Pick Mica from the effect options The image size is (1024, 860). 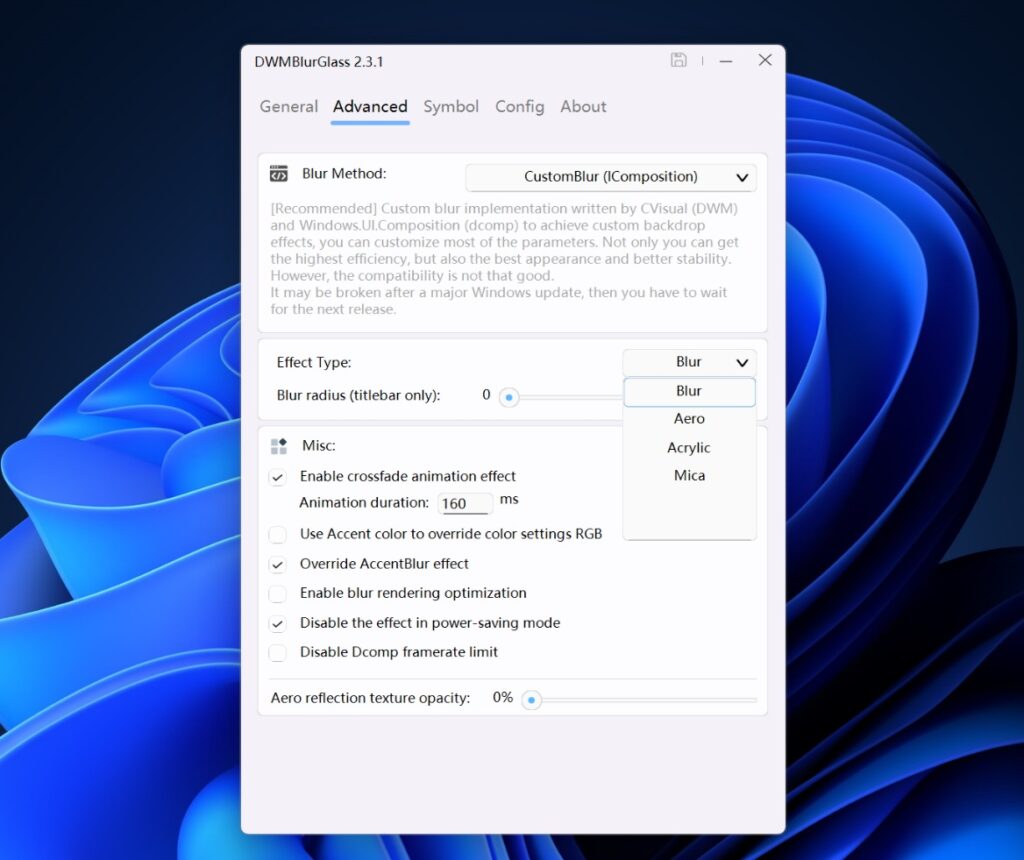pos(689,475)
